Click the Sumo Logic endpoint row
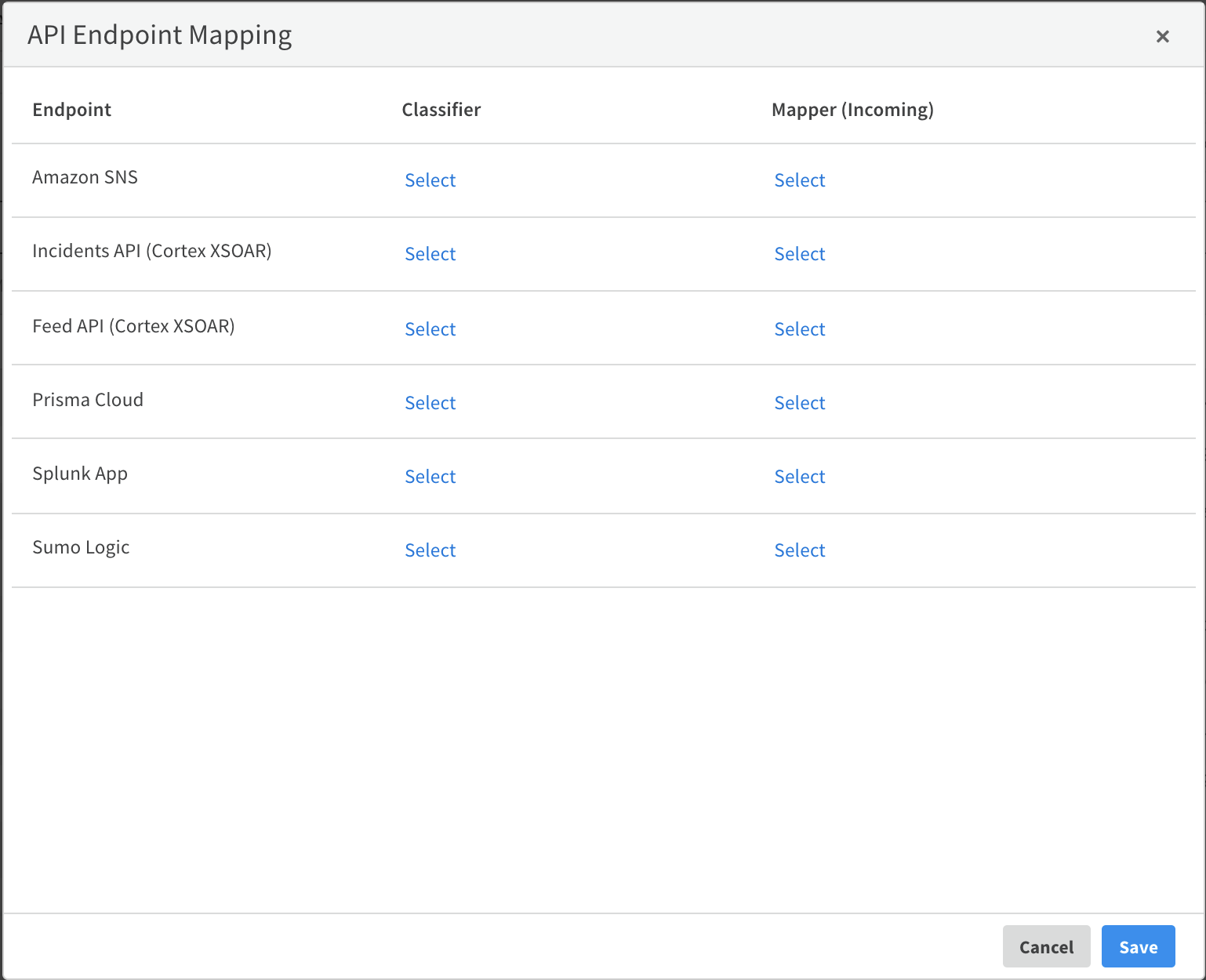1206x980 pixels. click(81, 547)
